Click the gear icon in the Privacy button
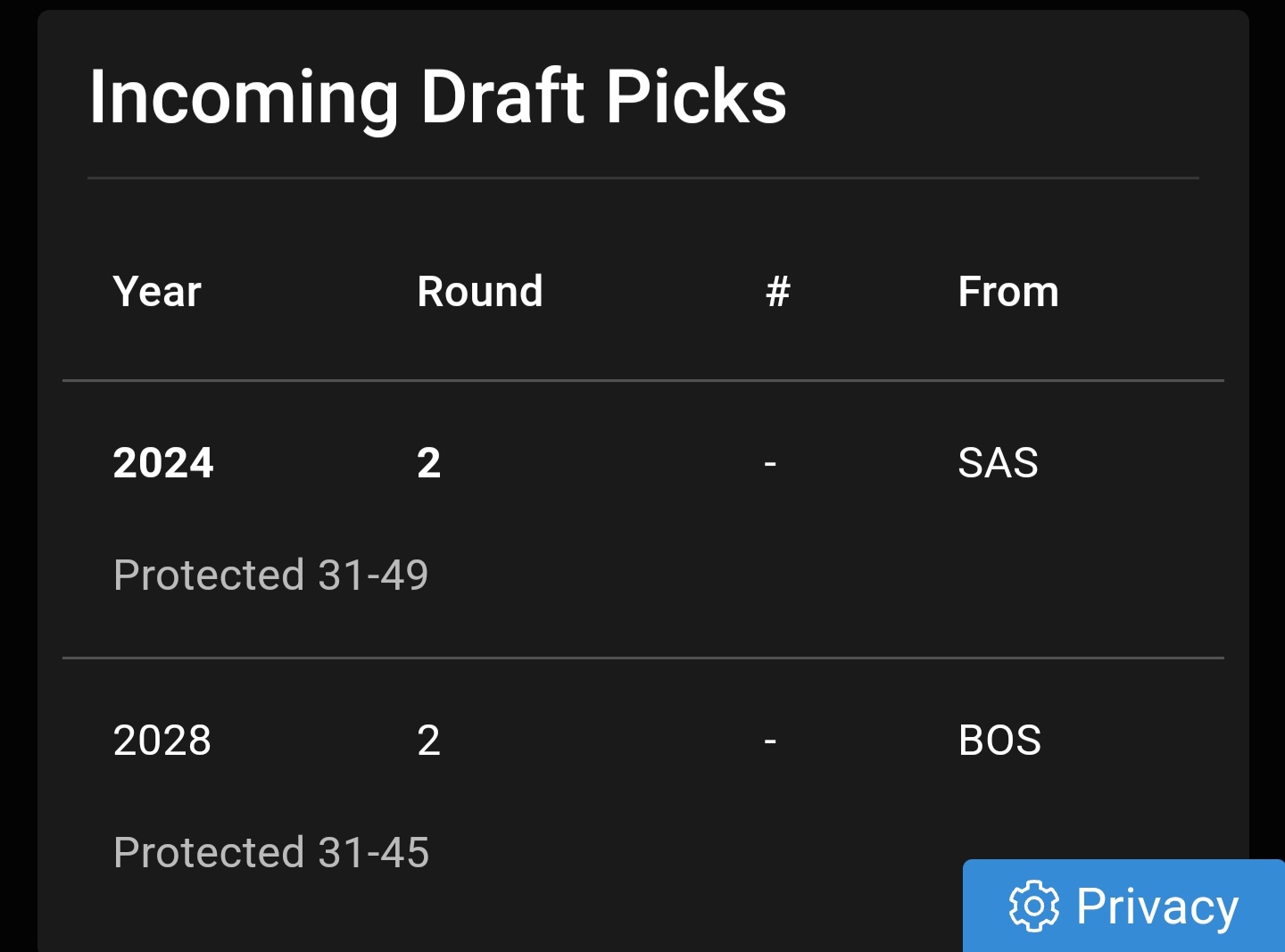The width and height of the screenshot is (1285, 952). pyautogui.click(x=1033, y=906)
